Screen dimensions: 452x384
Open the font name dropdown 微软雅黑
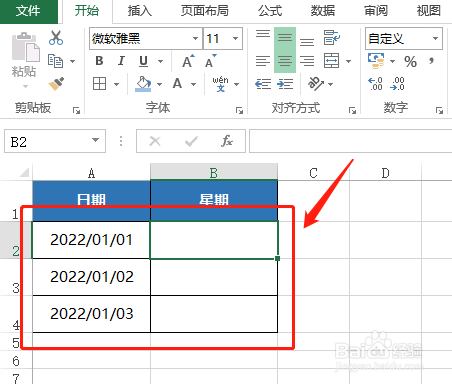coord(196,38)
